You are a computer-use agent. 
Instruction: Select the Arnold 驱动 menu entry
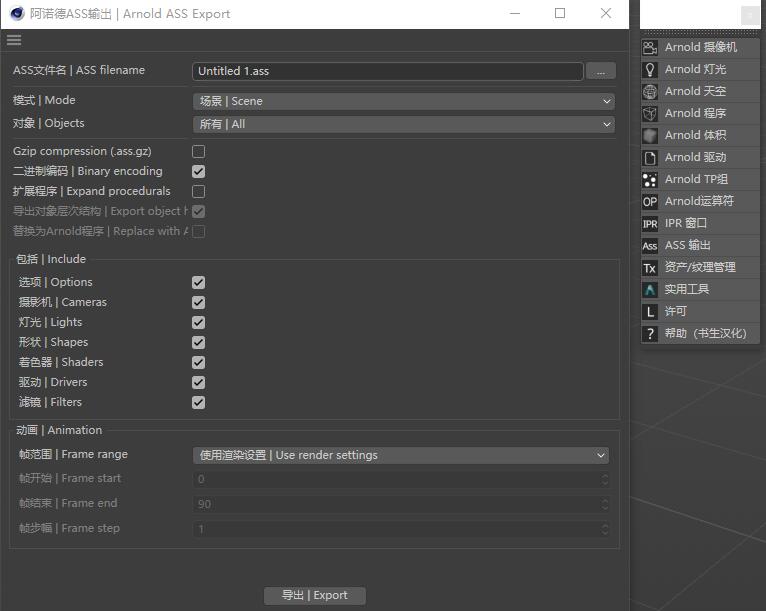pos(700,157)
